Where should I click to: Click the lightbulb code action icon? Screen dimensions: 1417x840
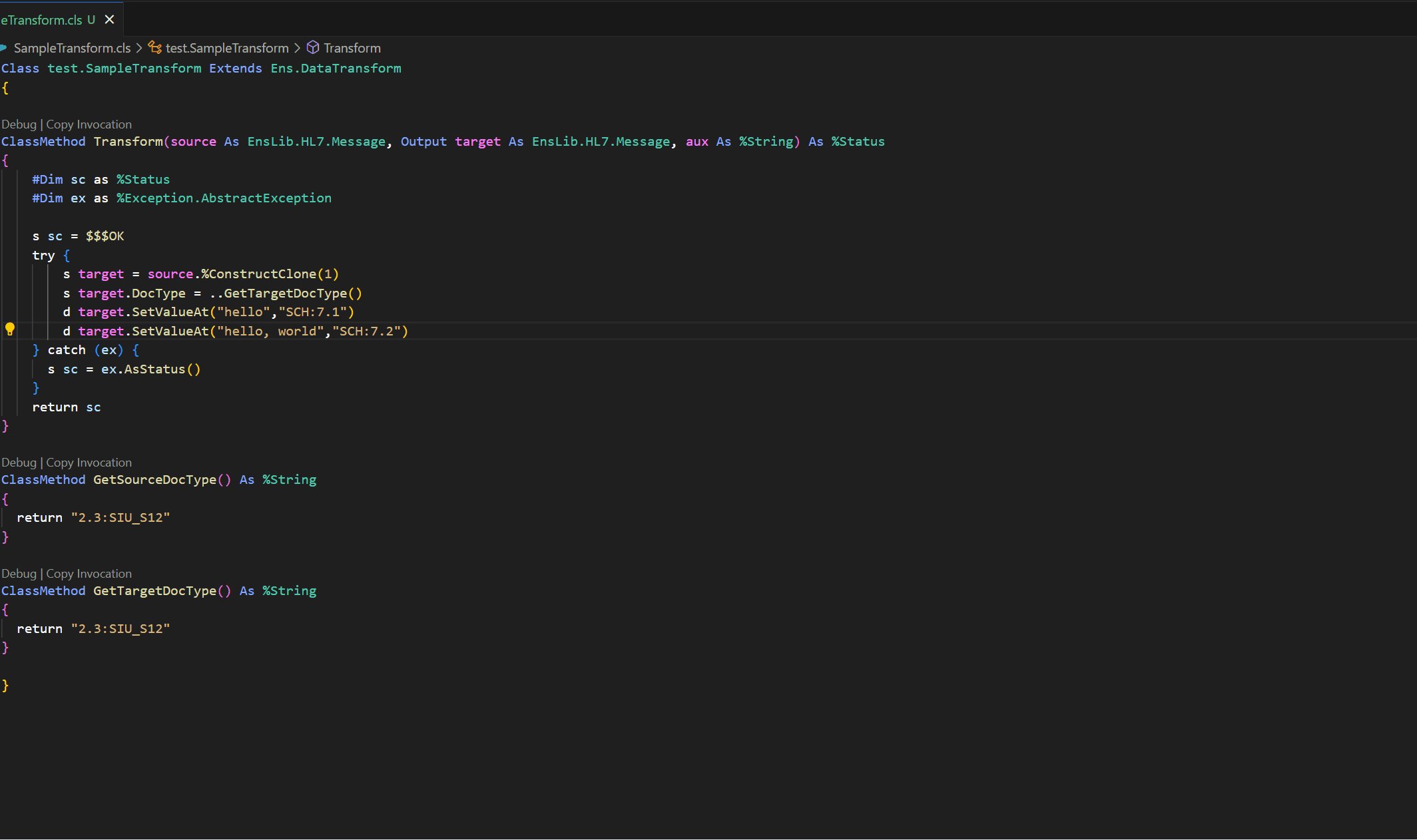[10, 329]
